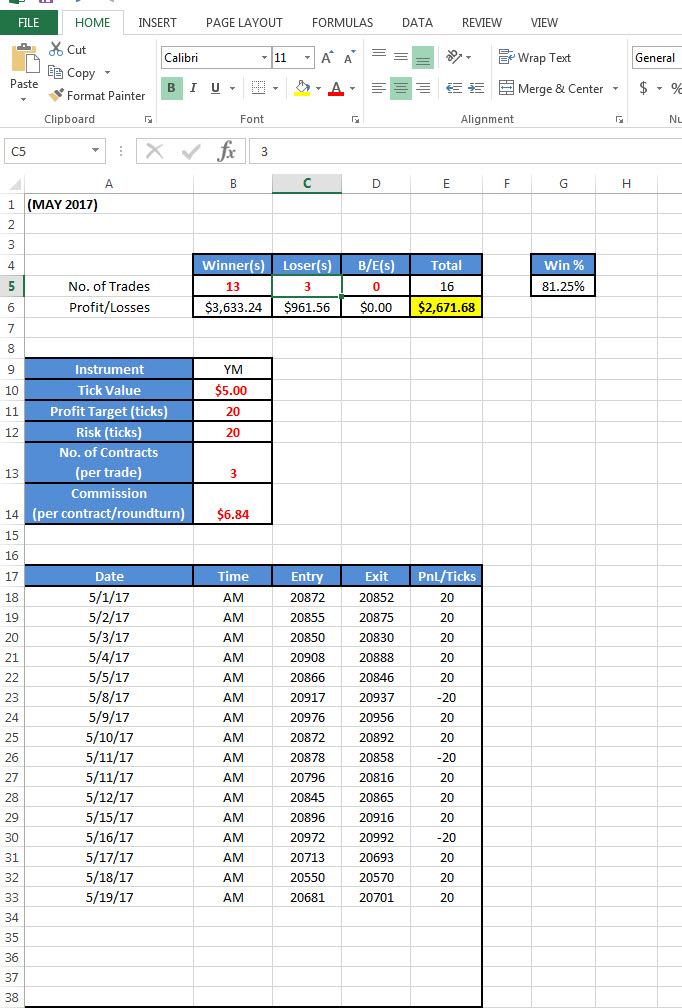Open the font size dropdown
Image resolution: width=682 pixels, height=1008 pixels.
click(308, 58)
